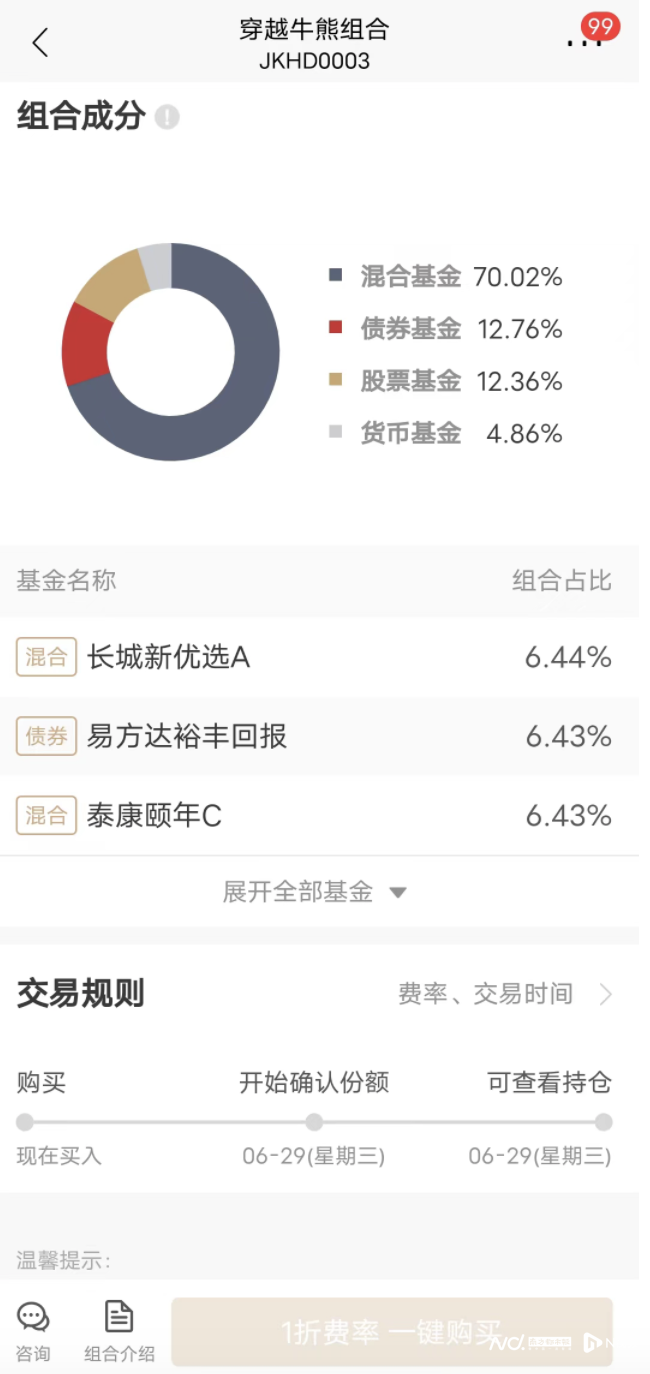
Task: Open 咨询 chat icon
Action: (33, 1317)
